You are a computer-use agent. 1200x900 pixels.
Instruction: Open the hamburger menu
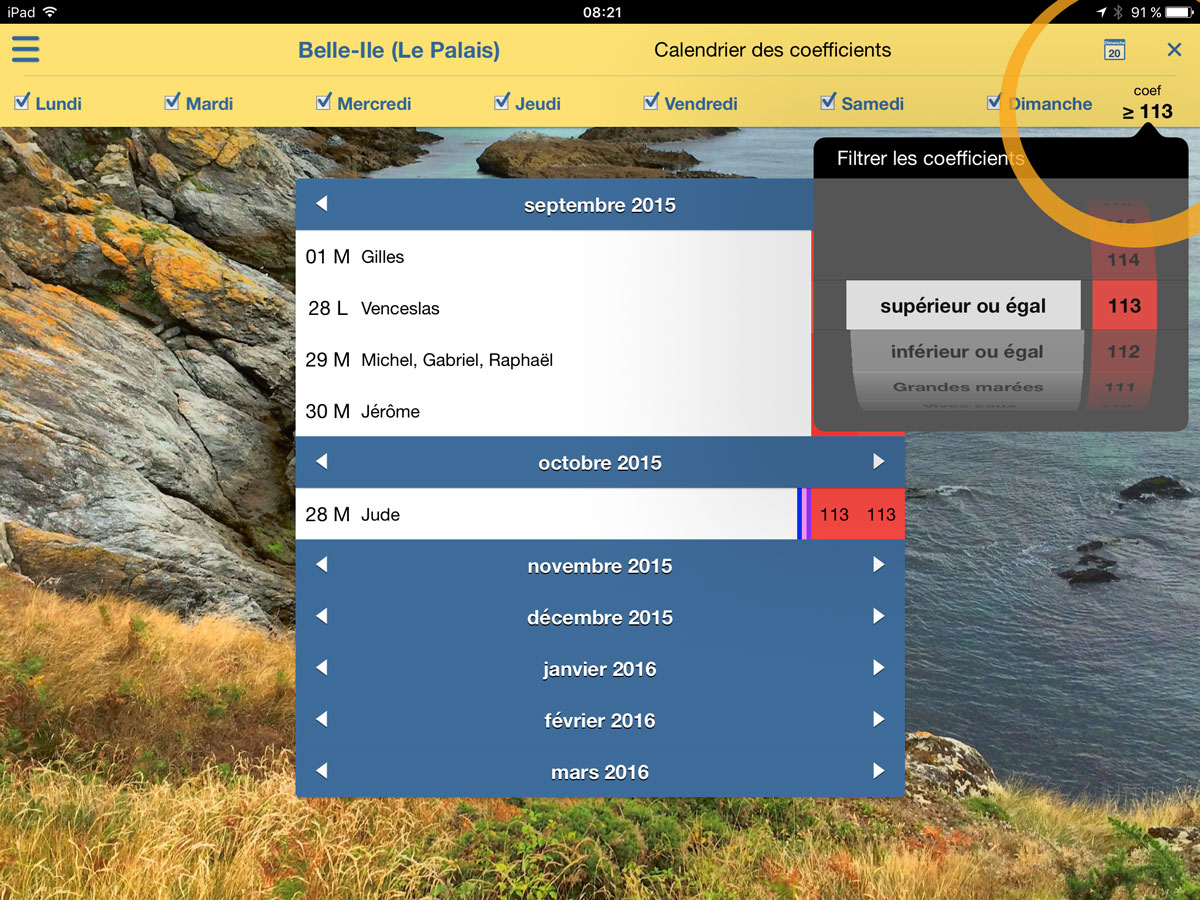pyautogui.click(x=25, y=49)
